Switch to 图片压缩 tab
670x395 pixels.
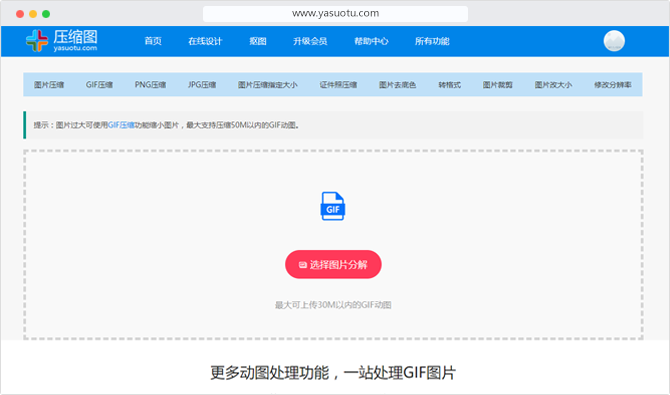pos(49,85)
